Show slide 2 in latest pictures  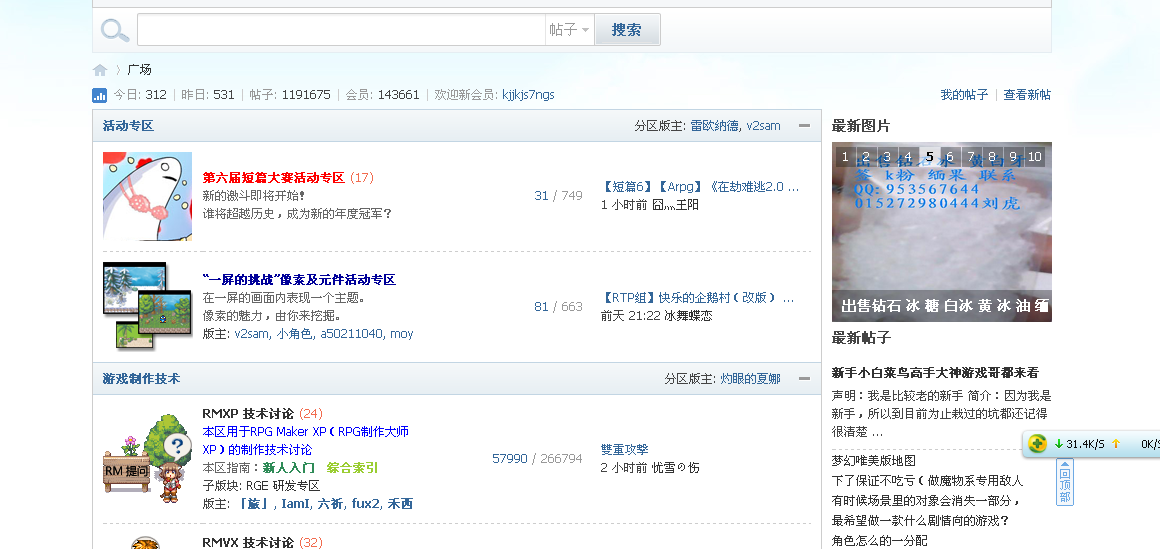click(x=866, y=157)
